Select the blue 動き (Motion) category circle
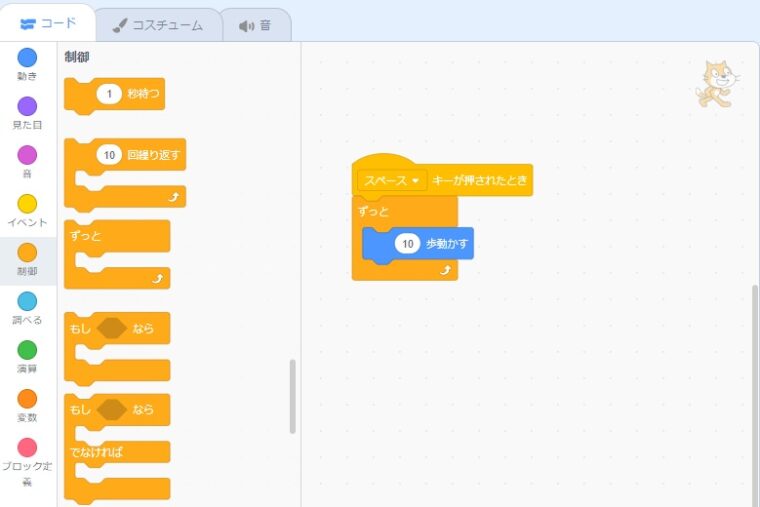 tap(28, 58)
